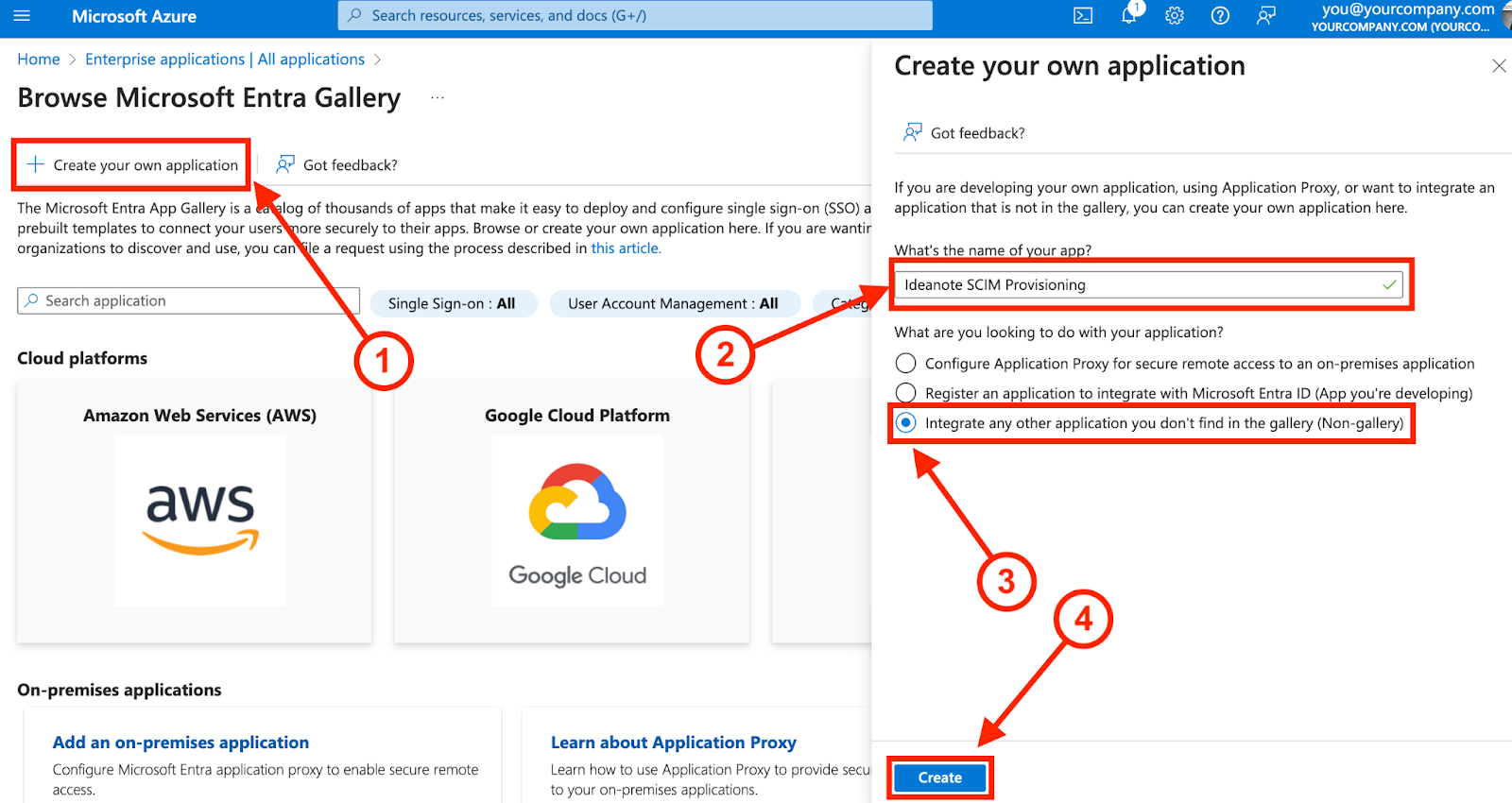Open the help question mark menu

(1220, 16)
